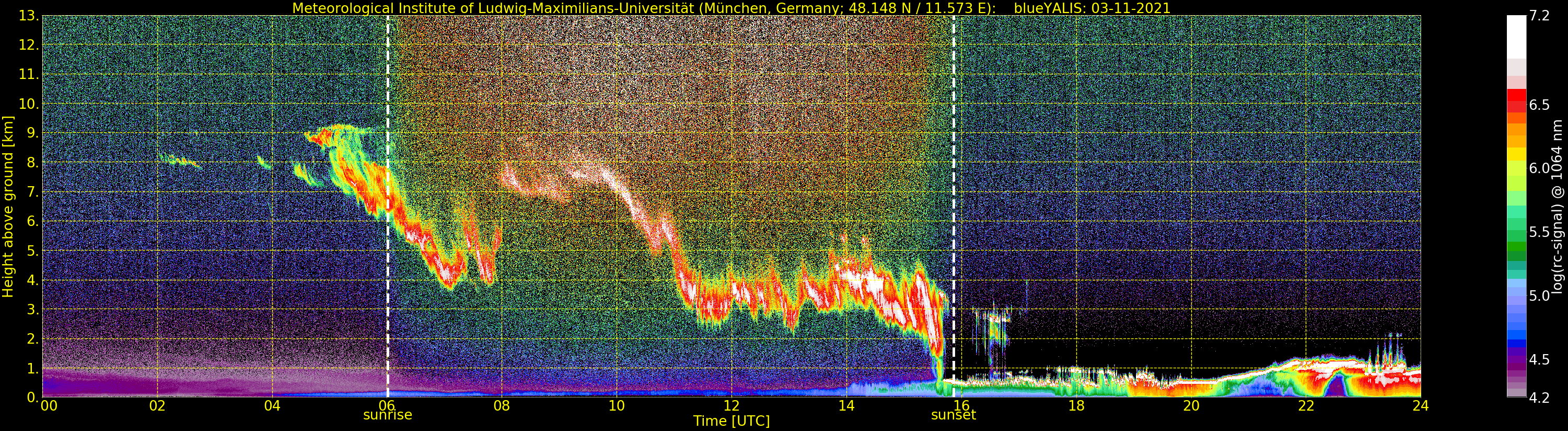Viewport: 1568px width, 431px height.
Task: Click the '7.2' colorbar value
Action: 1539,16
